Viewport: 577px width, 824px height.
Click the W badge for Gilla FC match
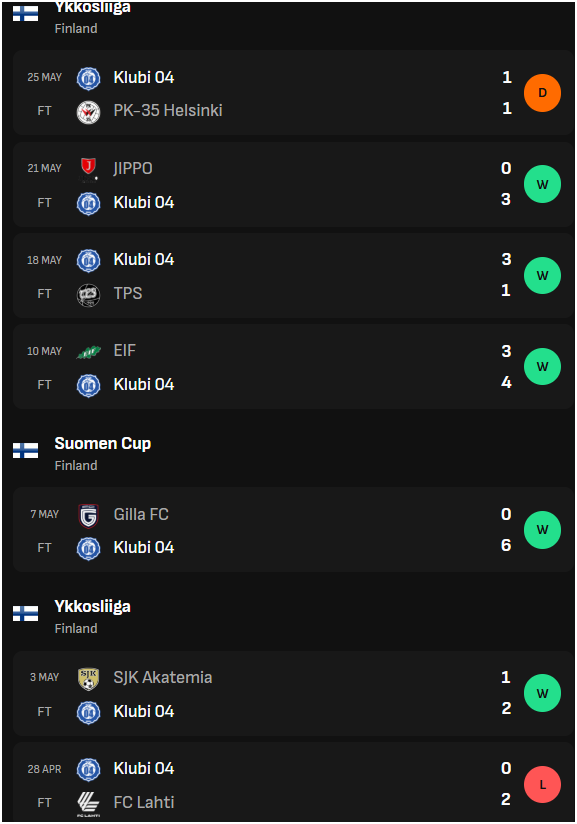(x=542, y=530)
